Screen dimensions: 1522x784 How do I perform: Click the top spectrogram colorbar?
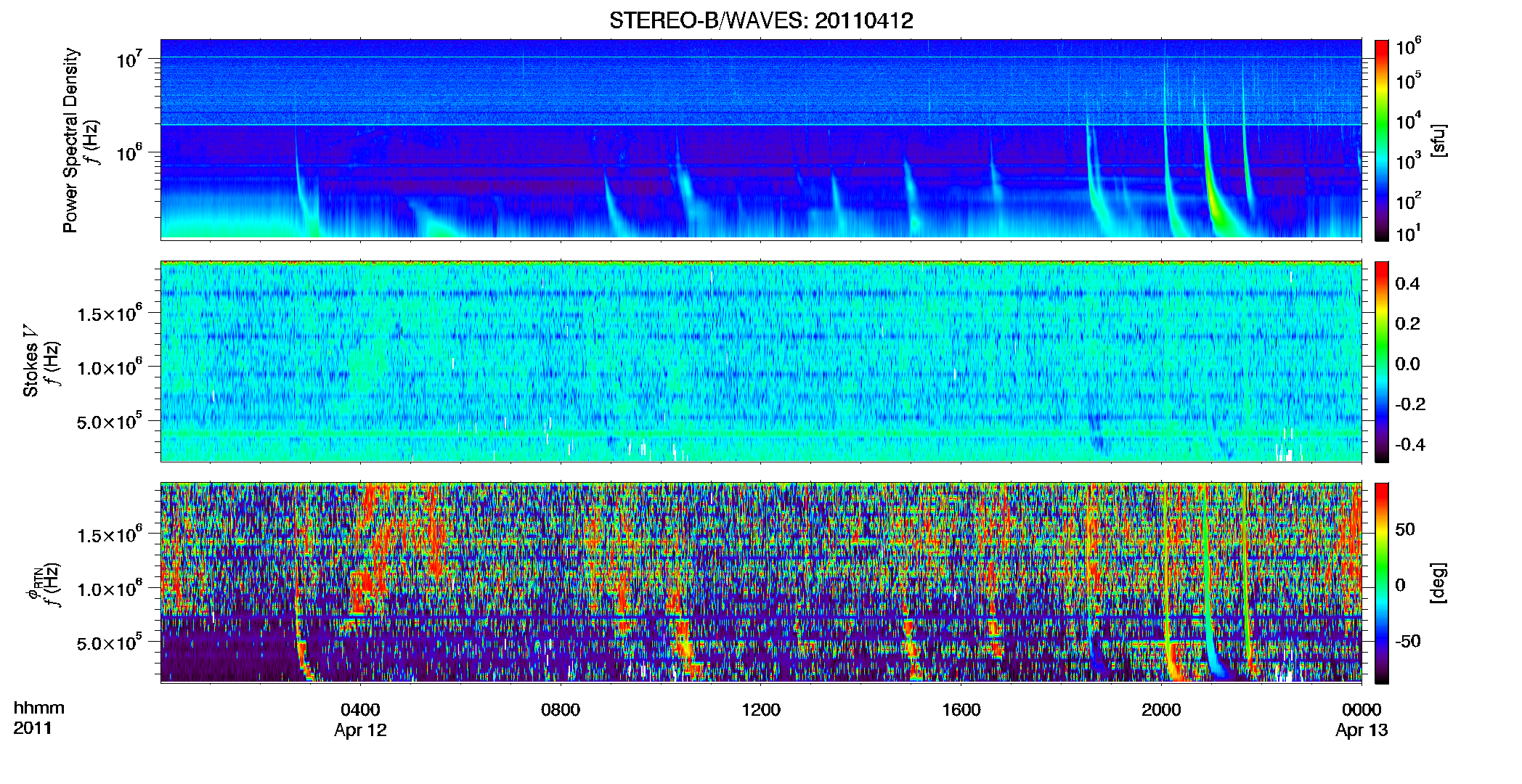1382,140
